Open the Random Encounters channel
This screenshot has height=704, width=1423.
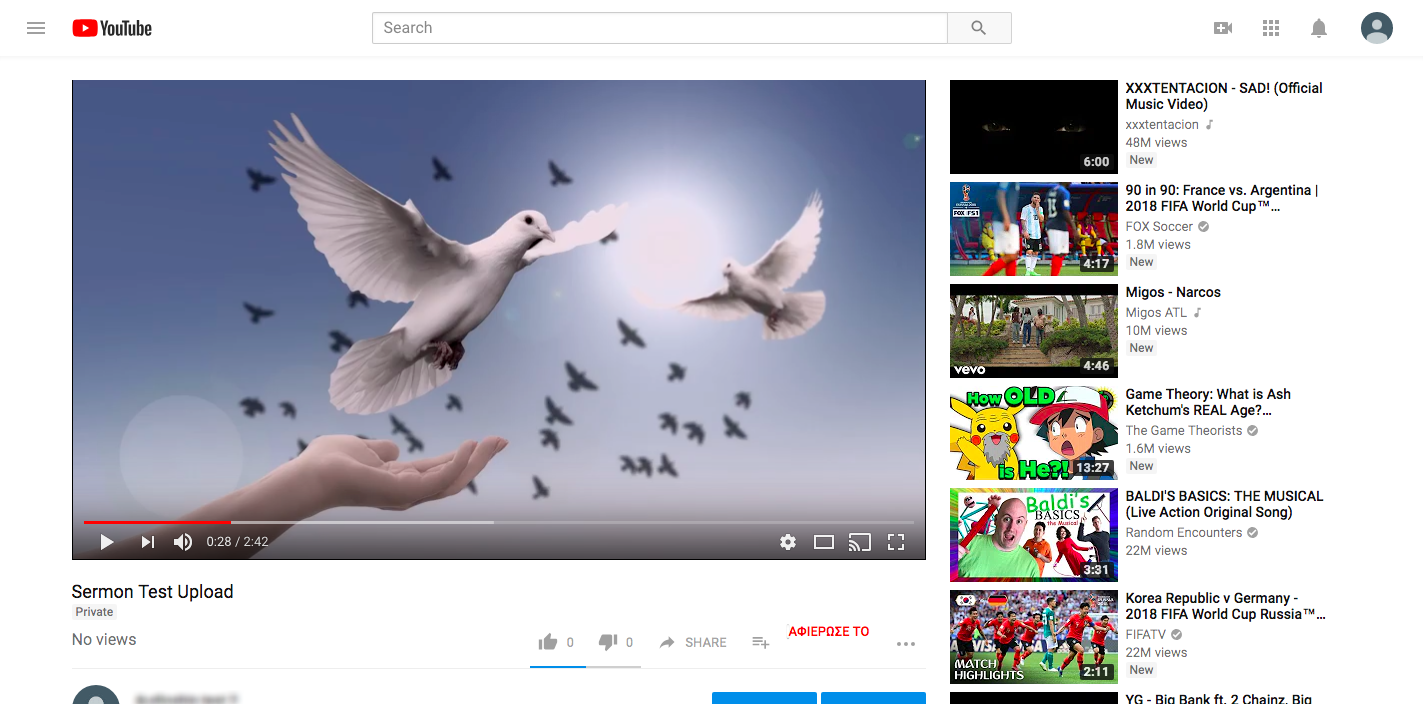(x=1184, y=533)
